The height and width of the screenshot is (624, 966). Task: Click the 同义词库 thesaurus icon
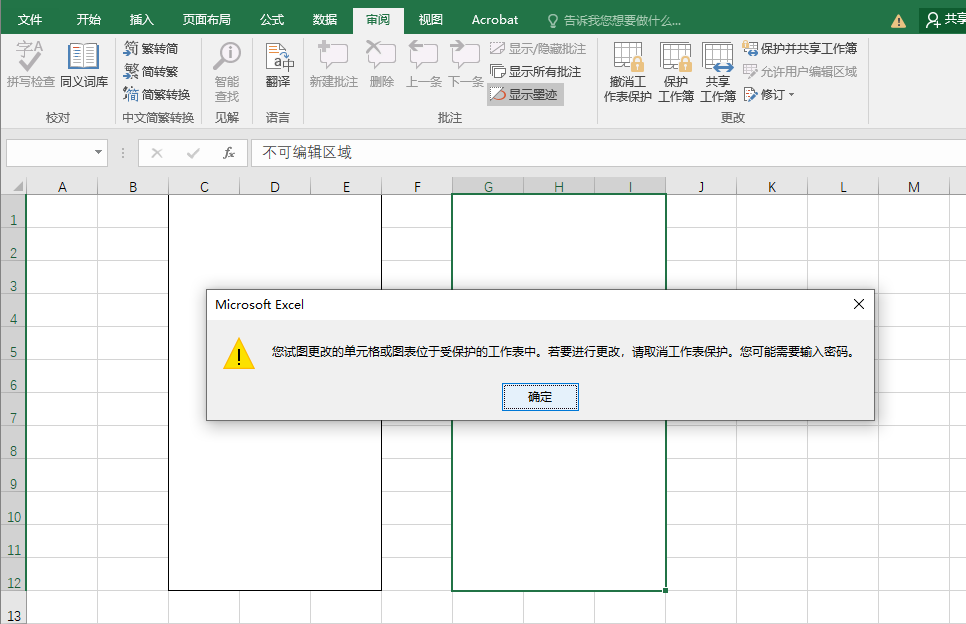83,65
